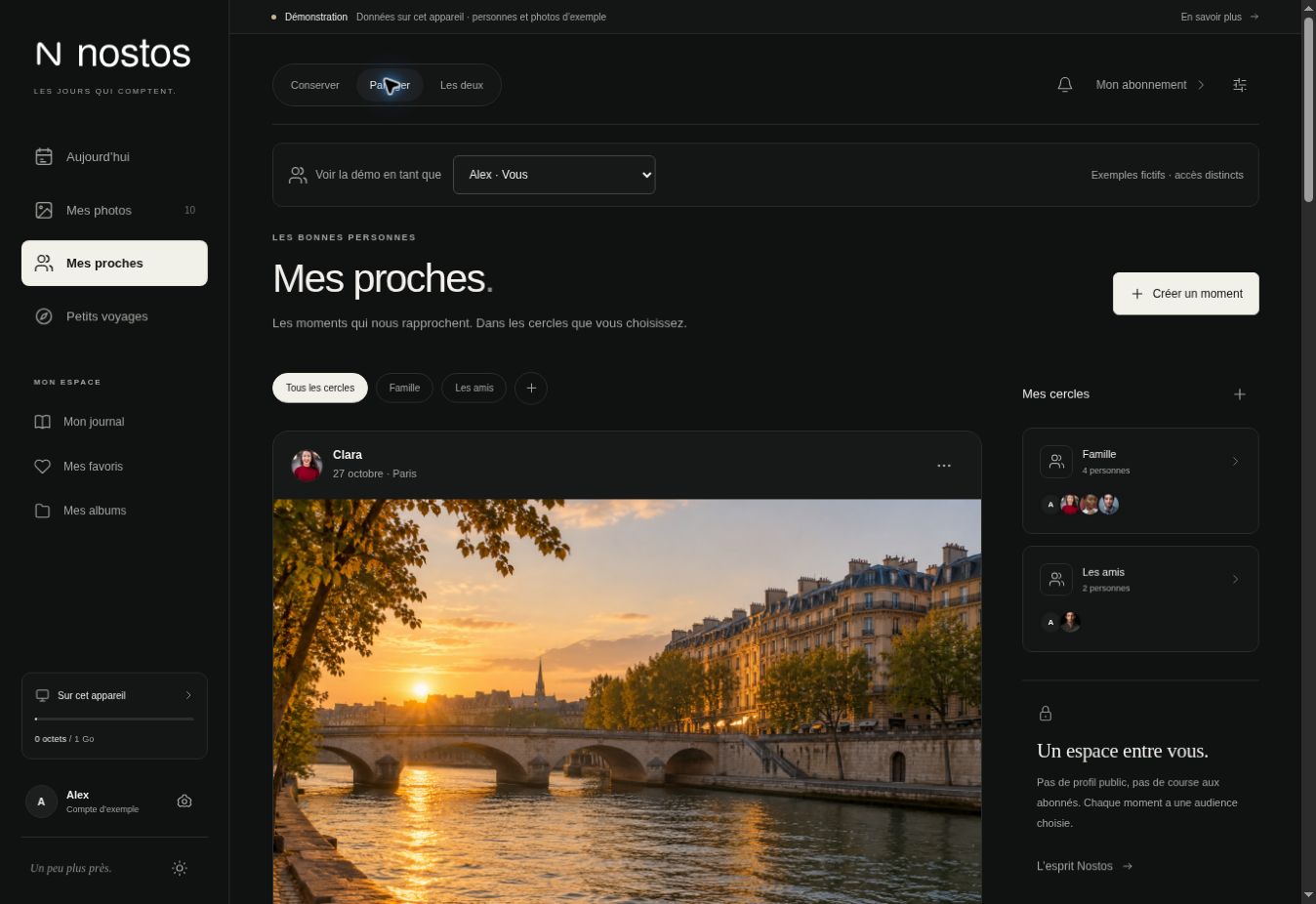This screenshot has height=904, width=1316.
Task: Click the Les amis circle group icon
Action: coord(1056,580)
